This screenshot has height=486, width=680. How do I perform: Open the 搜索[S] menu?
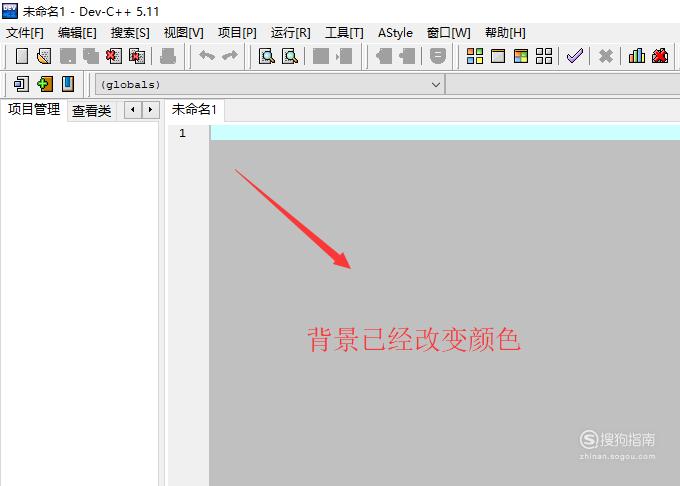pos(130,33)
